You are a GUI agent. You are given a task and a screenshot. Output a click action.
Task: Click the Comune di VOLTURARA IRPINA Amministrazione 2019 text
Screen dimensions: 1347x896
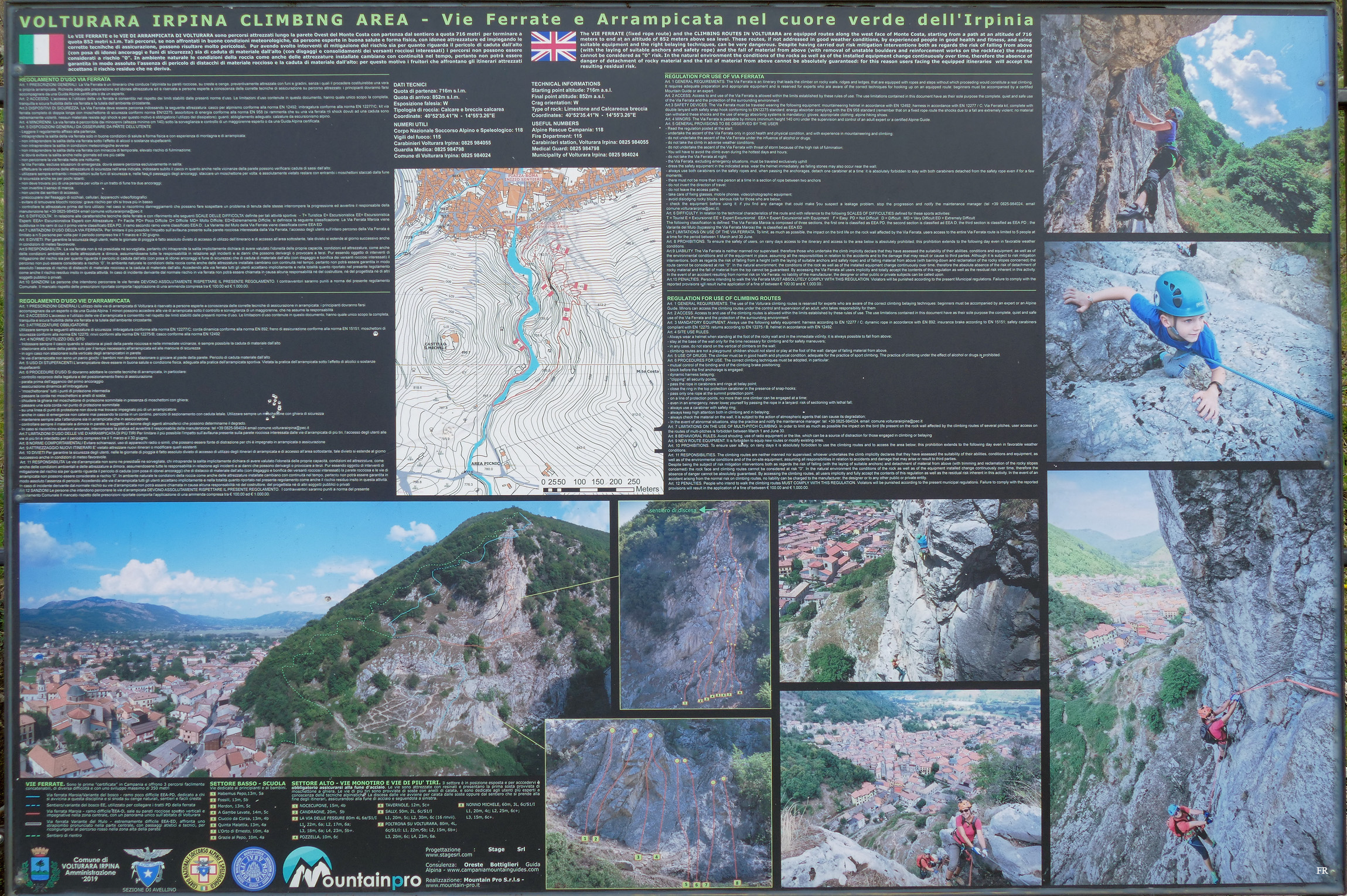pyautogui.click(x=90, y=870)
